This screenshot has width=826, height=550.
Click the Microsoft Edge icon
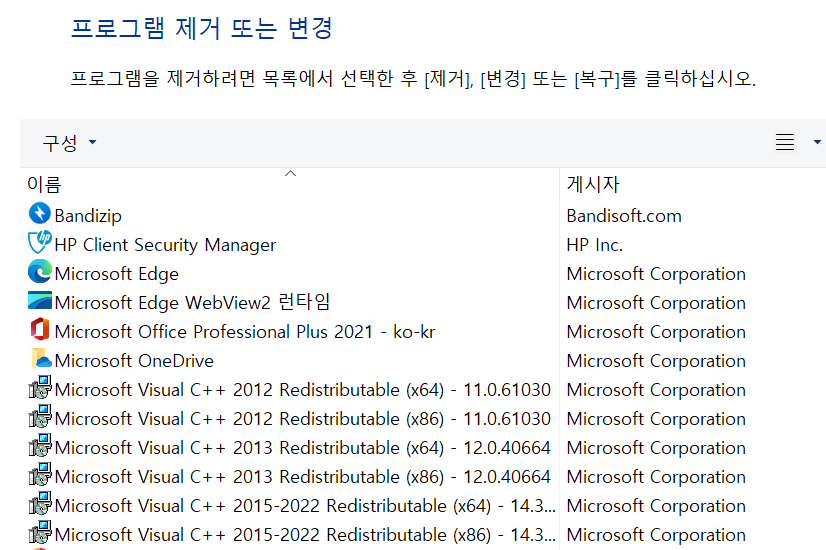point(40,272)
